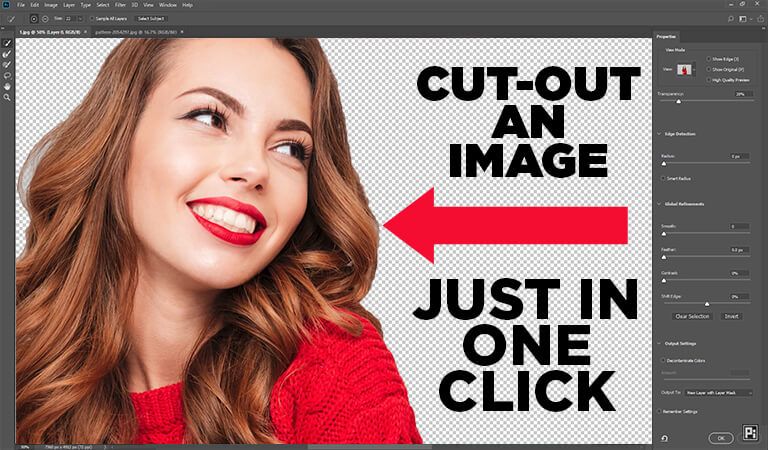Click the Smooth value field

click(738, 227)
